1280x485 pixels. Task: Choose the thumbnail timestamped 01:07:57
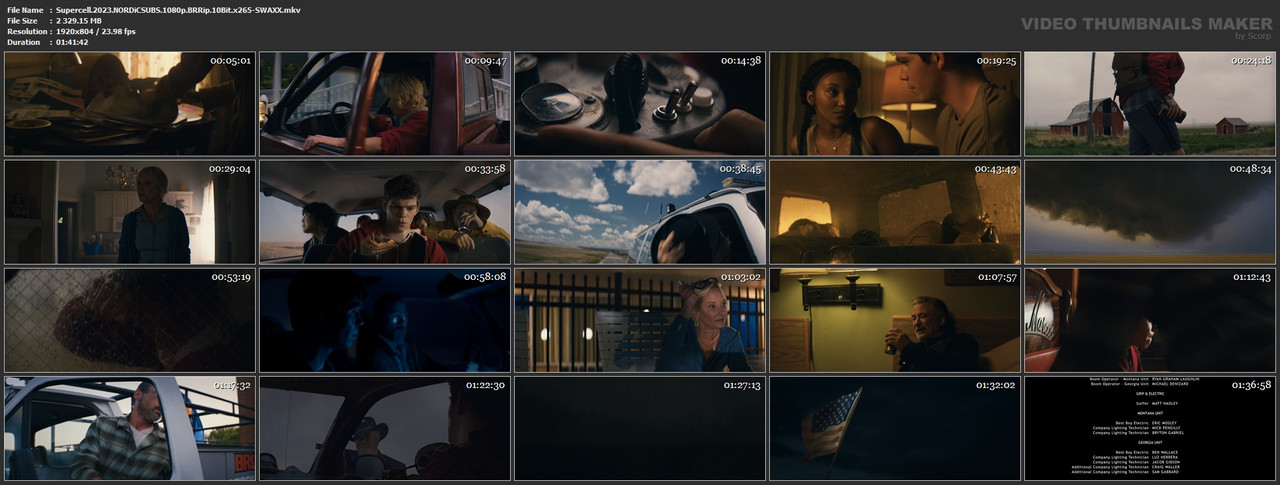click(x=895, y=320)
